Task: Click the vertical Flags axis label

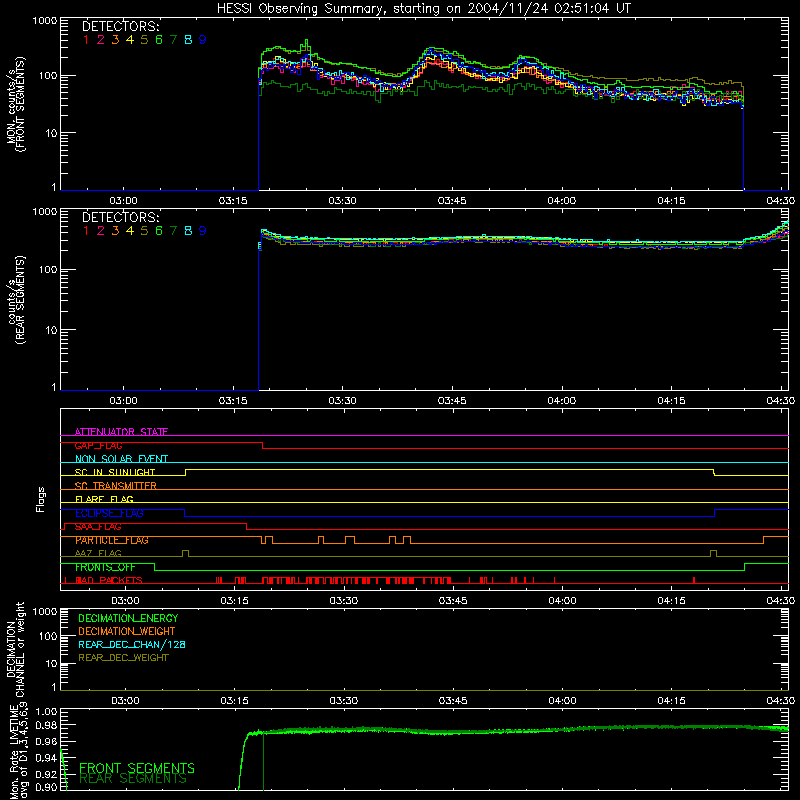Action: tap(40, 499)
